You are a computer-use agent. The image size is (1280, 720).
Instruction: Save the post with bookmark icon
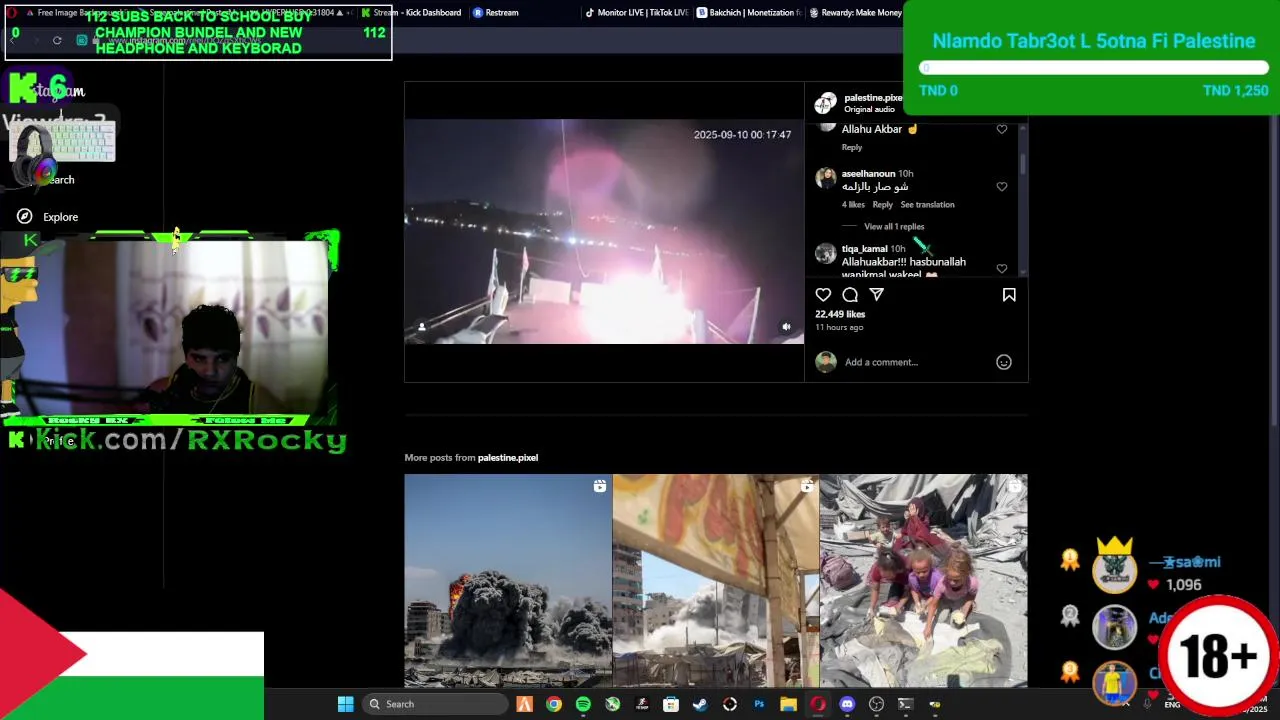1009,295
